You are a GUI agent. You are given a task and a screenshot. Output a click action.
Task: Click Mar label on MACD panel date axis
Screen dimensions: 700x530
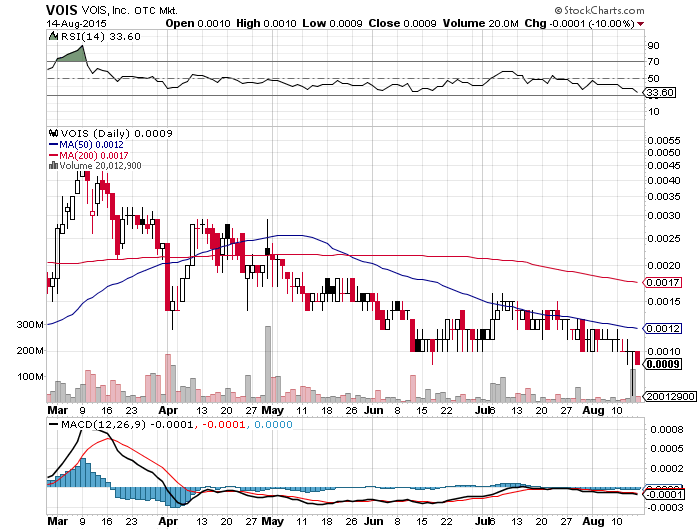click(58, 521)
